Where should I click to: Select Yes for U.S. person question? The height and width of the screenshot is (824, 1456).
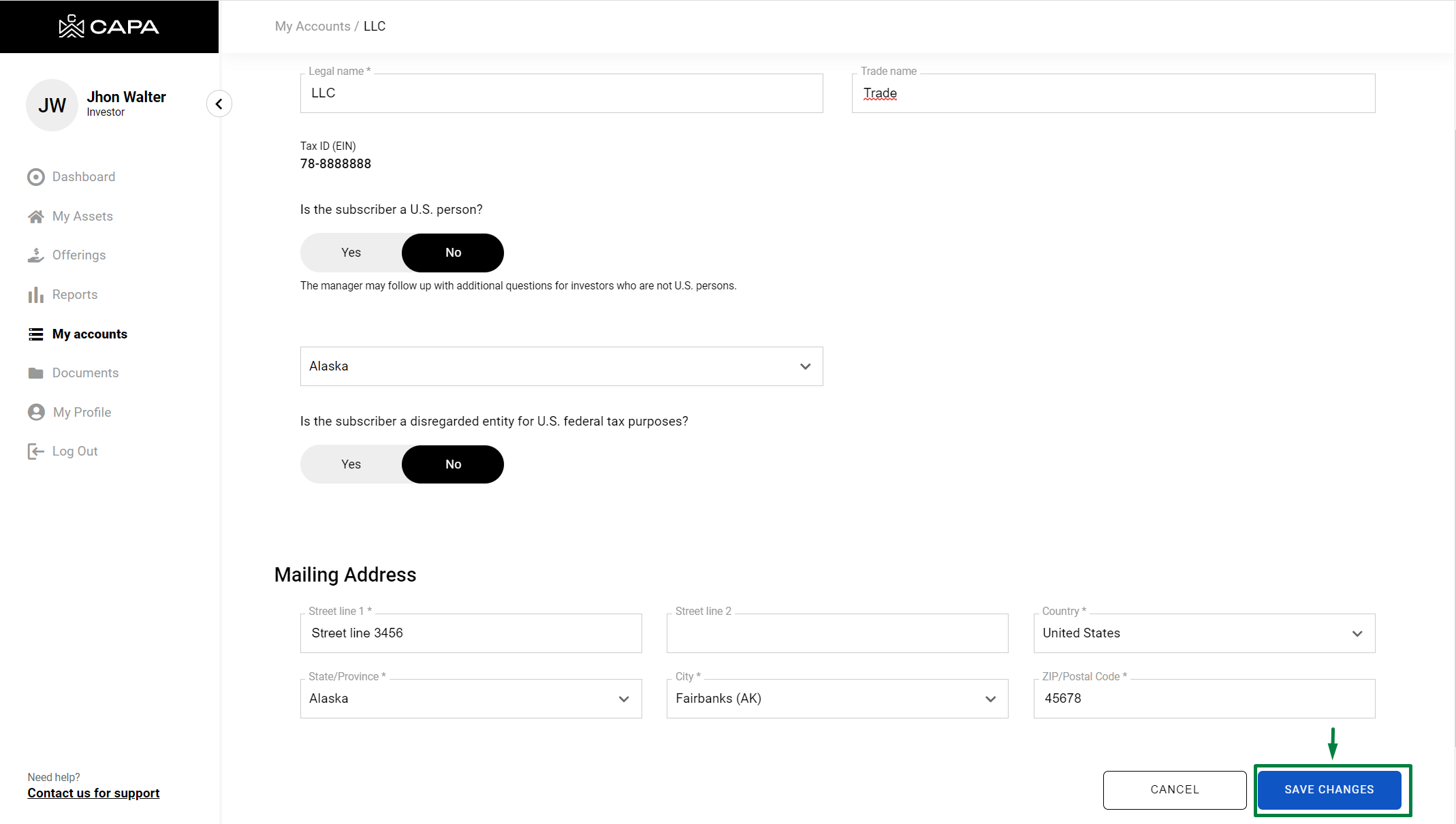pyautogui.click(x=351, y=253)
